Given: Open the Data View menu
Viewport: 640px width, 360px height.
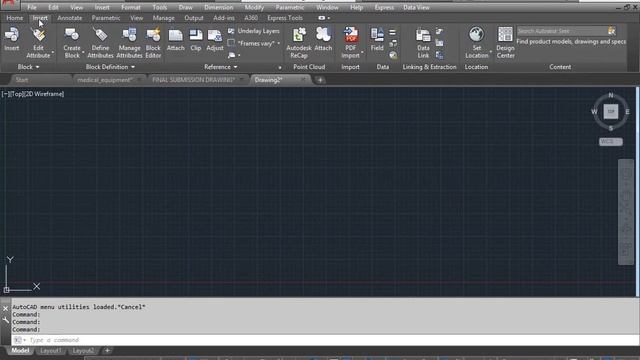Looking at the screenshot, I should coord(416,7).
